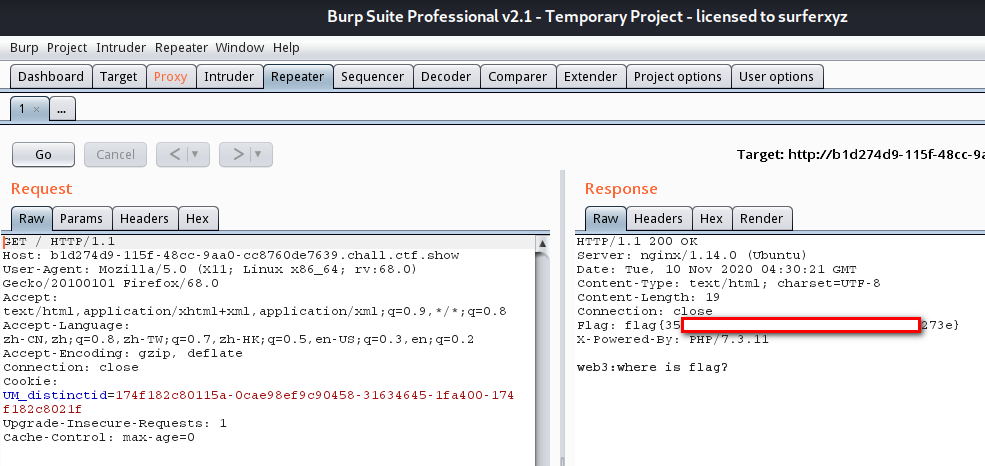Open the User options tab

click(776, 77)
